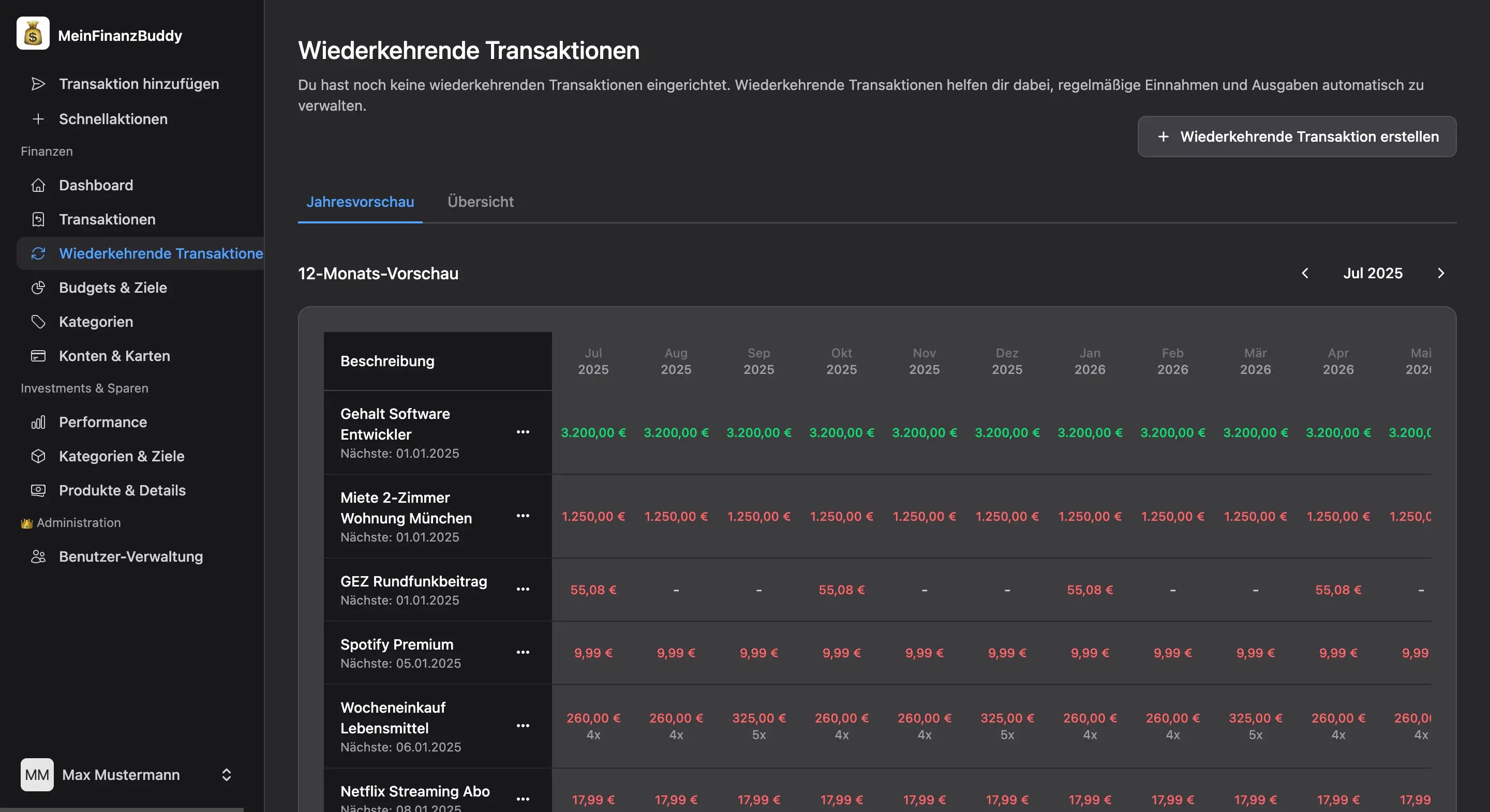Click the Kategorien tag icon

[38, 322]
